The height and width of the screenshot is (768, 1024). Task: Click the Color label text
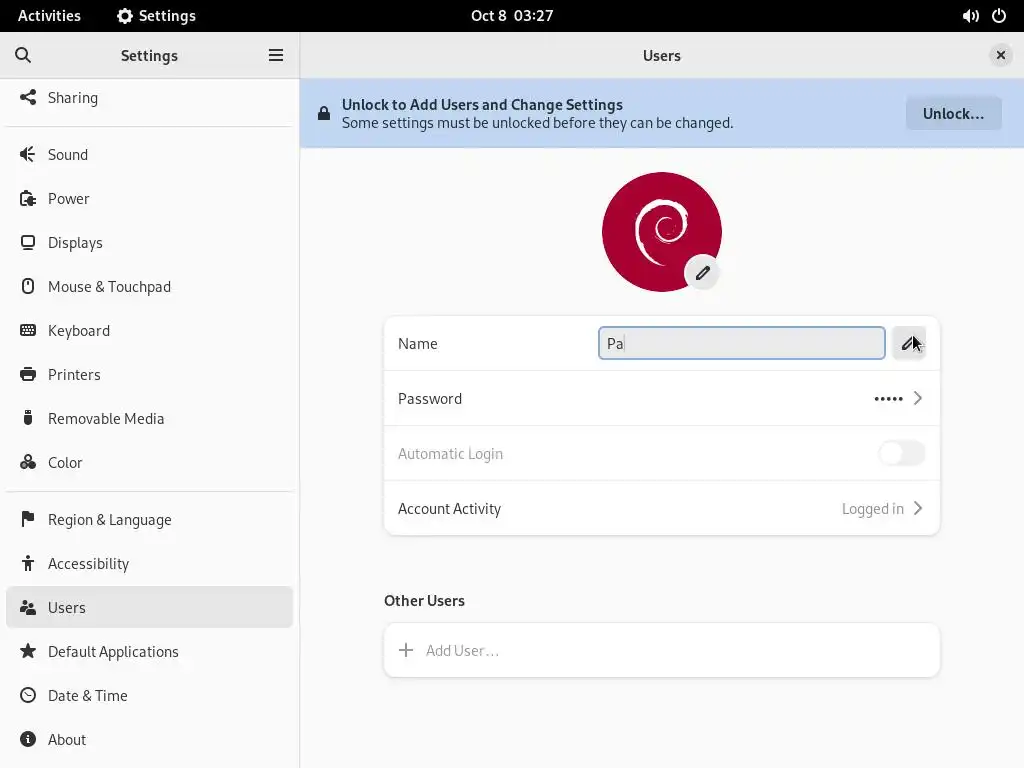(x=65, y=462)
